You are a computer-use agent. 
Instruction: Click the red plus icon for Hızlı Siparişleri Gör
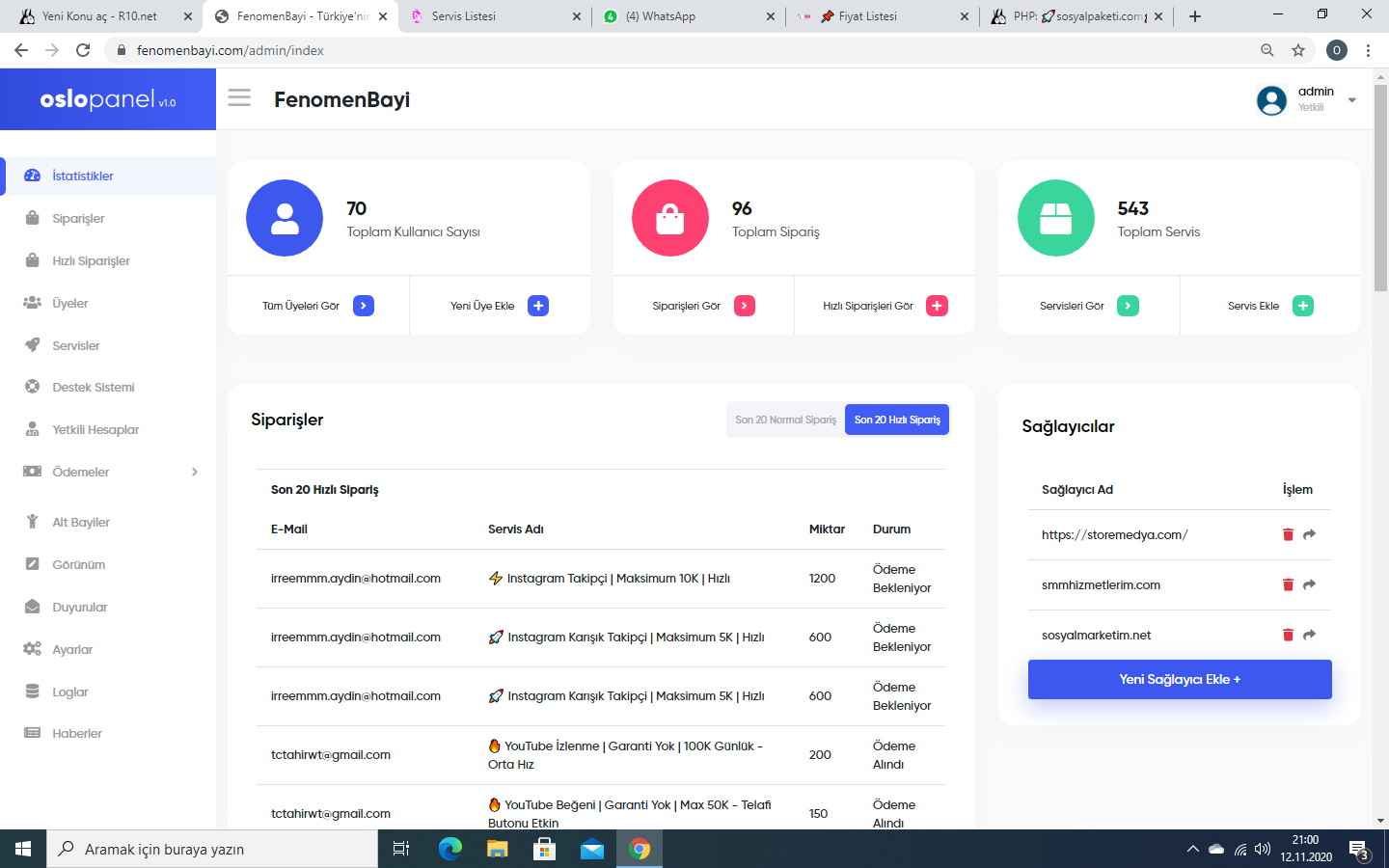click(937, 306)
